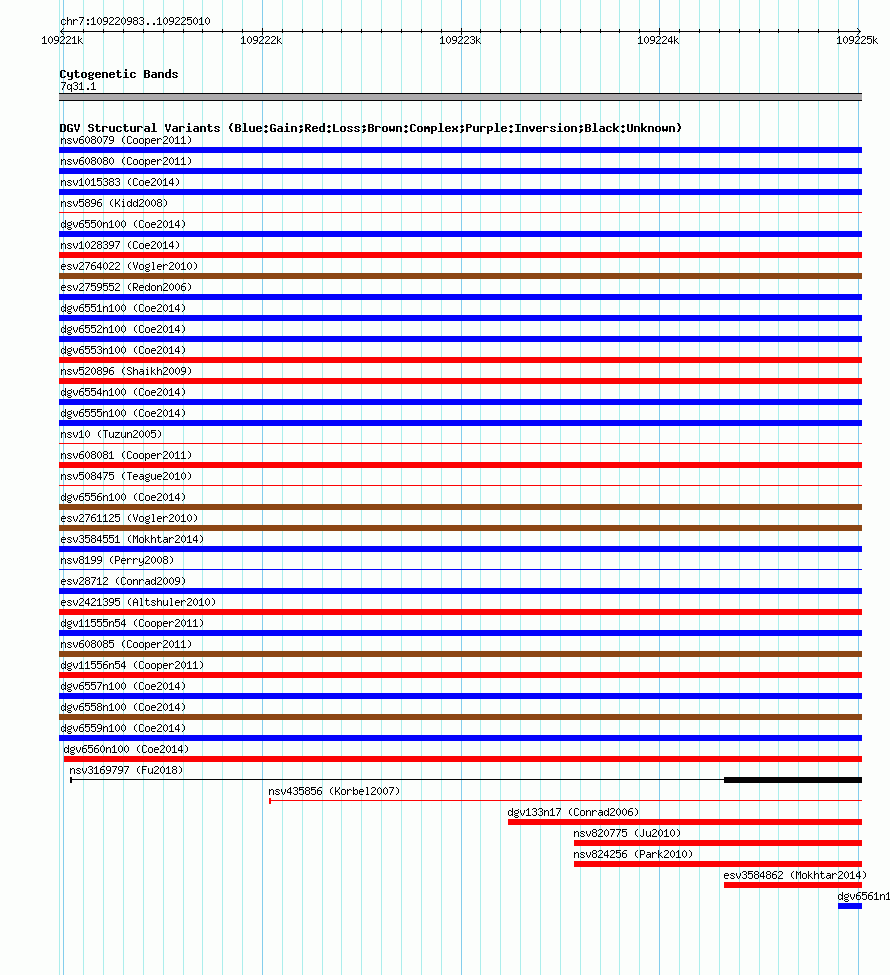Click nsv824256 (Park2010) label

click(x=633, y=854)
